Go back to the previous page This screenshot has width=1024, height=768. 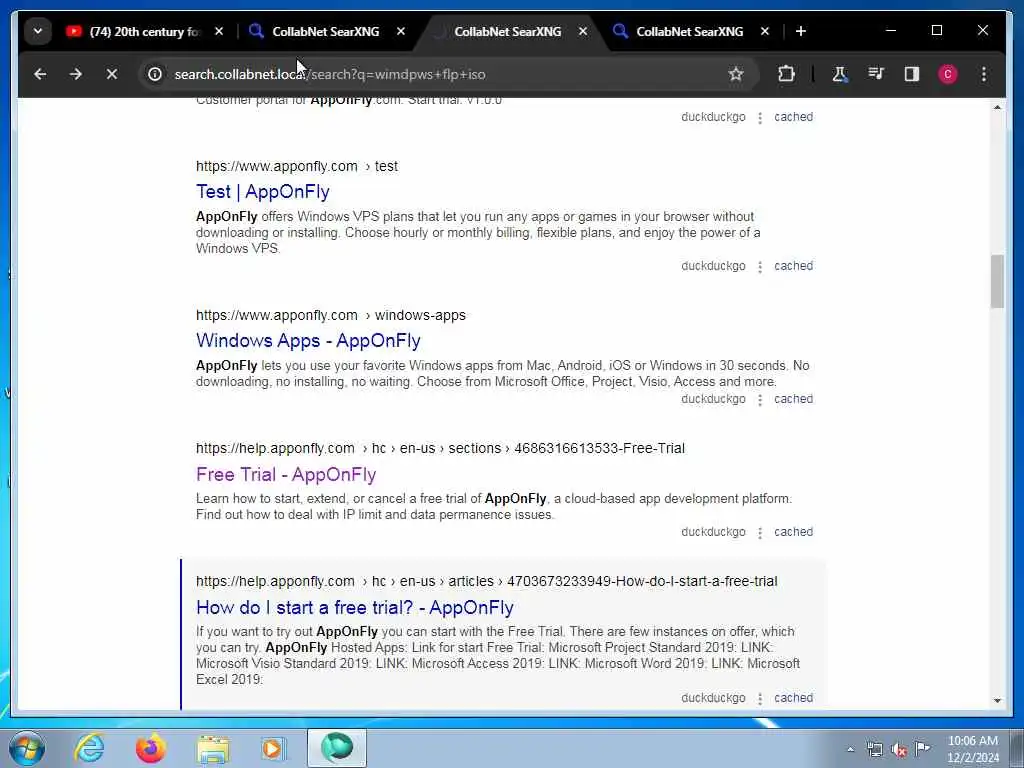pyautogui.click(x=40, y=74)
